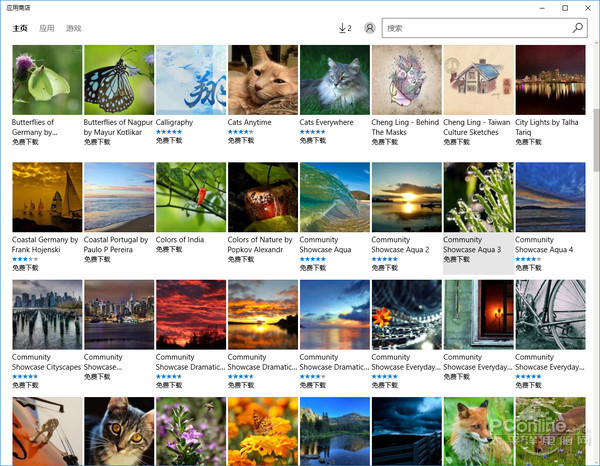Click 免费下载 under Cats Everywhere
600x466 pixels.
(x=314, y=141)
